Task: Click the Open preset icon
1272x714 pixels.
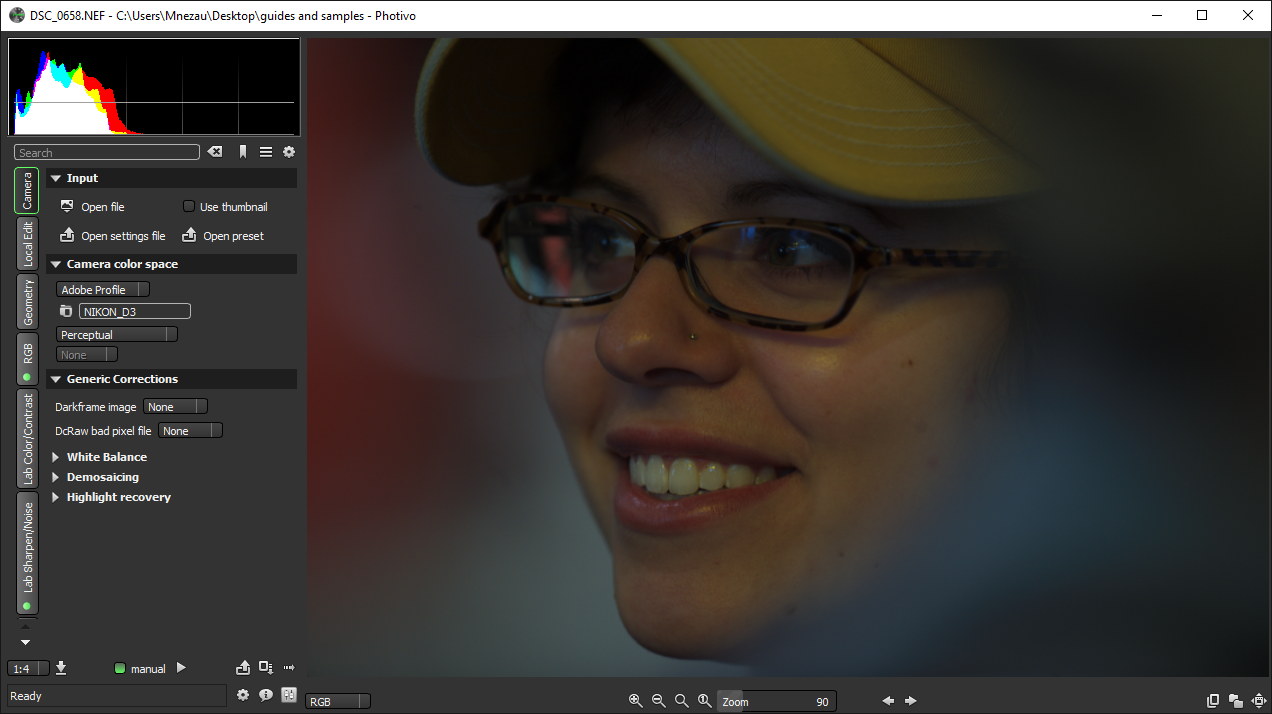Action: point(189,235)
